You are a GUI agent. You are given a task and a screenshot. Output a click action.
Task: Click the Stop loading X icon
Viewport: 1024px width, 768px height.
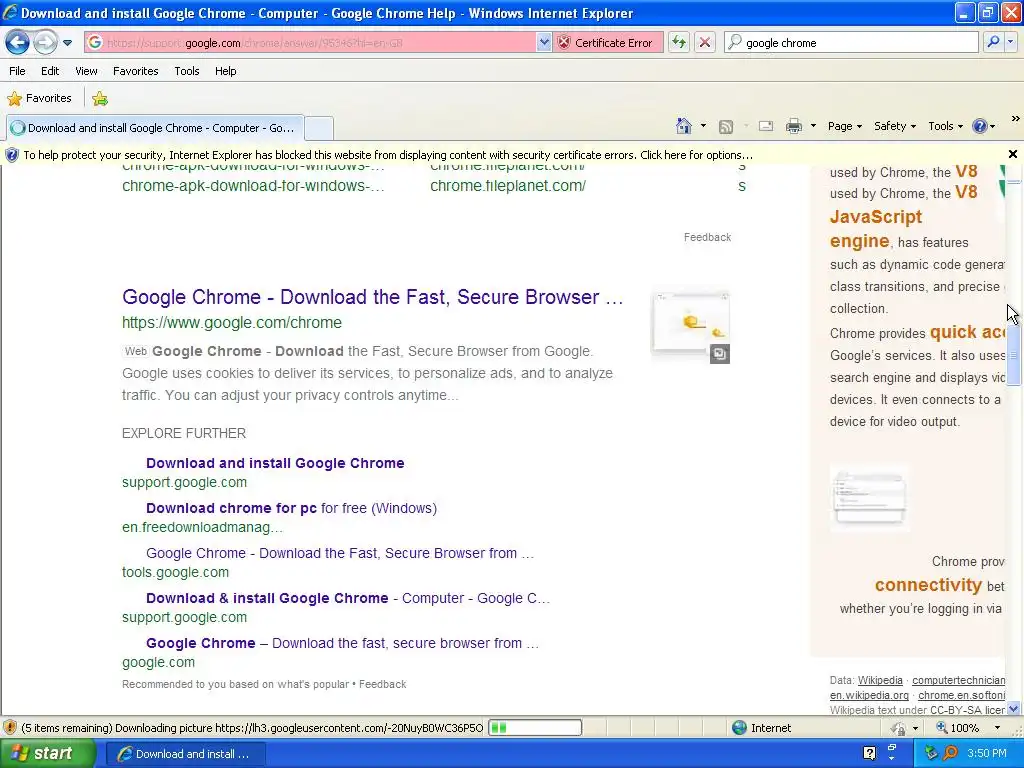click(x=705, y=43)
